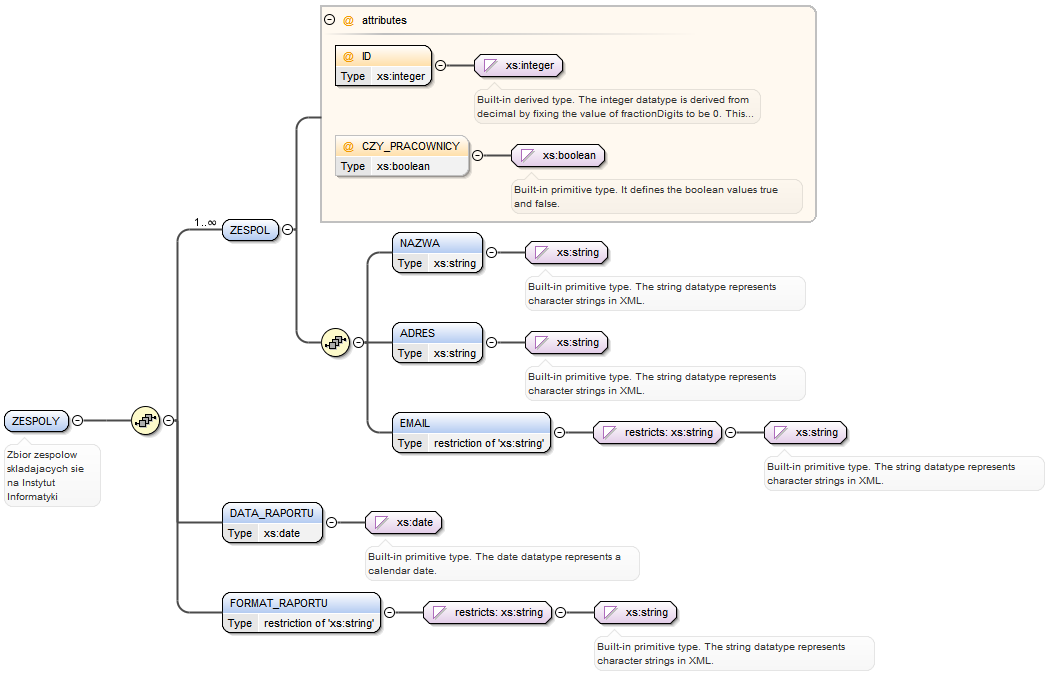The height and width of the screenshot is (676, 1048).
Task: Collapse the ZESPOLY node expander
Action: pos(78,421)
